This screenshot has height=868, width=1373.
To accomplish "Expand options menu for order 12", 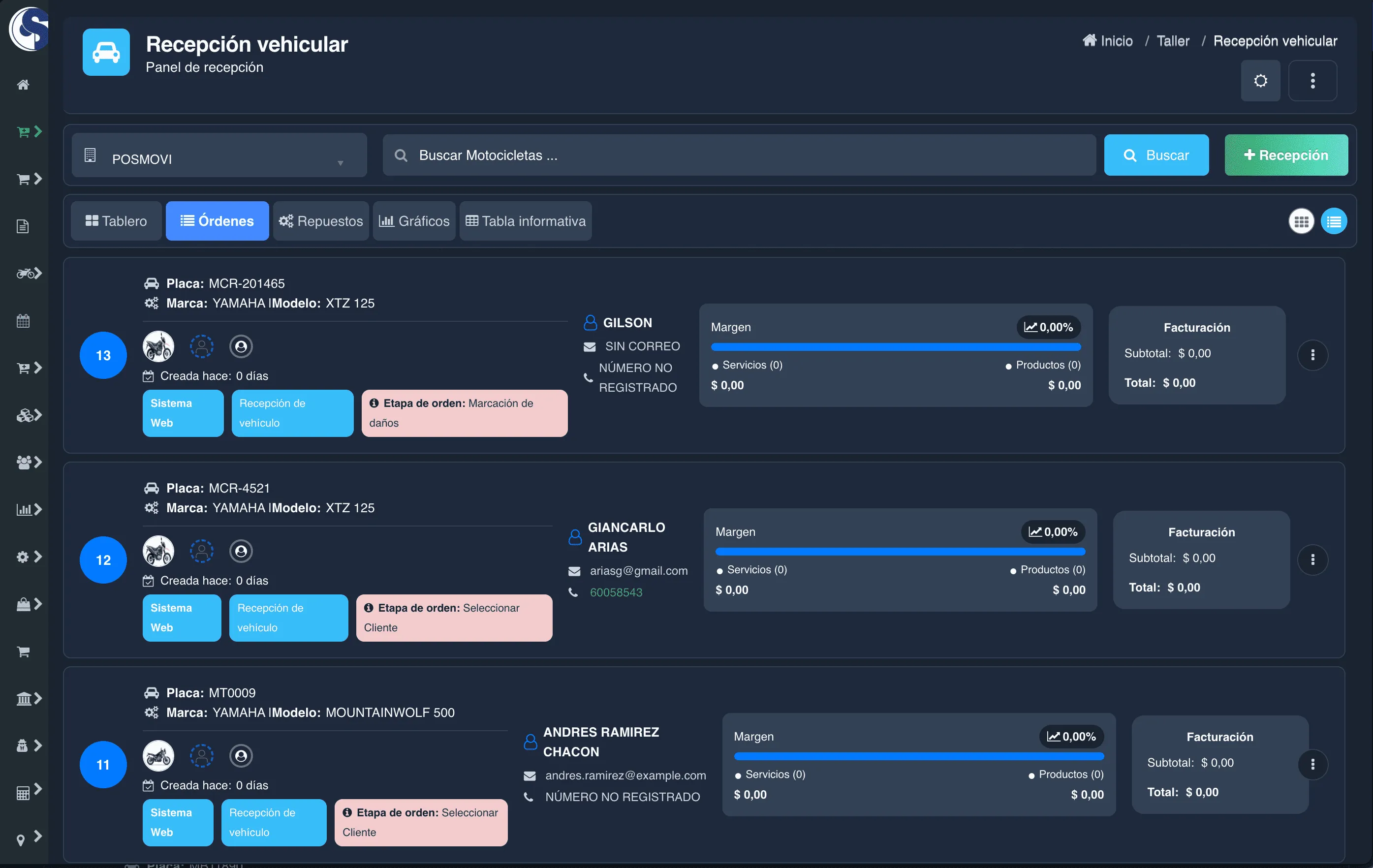I will 1312,560.
